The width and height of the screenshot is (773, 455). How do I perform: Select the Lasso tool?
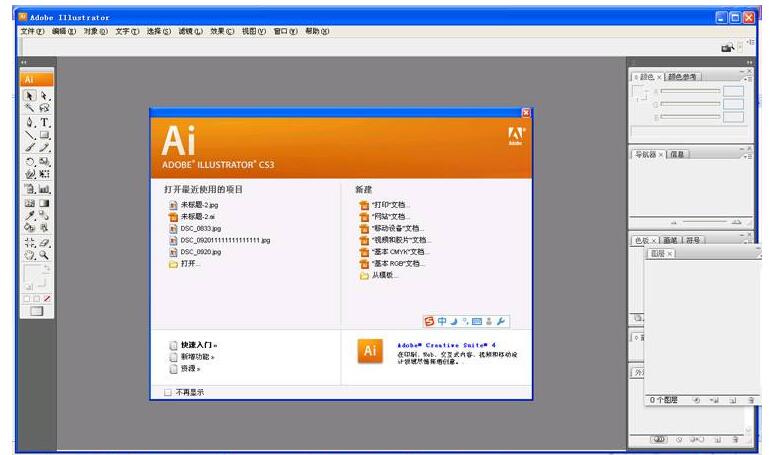click(x=44, y=108)
